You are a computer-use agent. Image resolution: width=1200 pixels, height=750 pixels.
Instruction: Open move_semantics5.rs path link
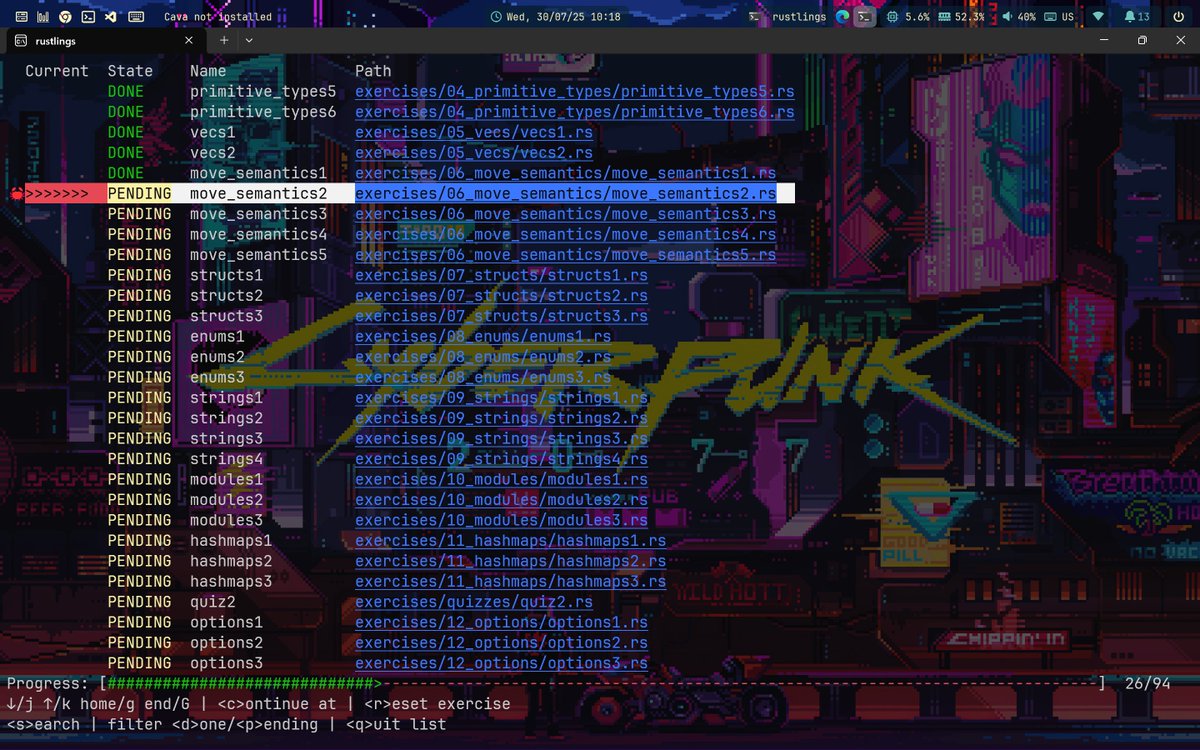(566, 255)
